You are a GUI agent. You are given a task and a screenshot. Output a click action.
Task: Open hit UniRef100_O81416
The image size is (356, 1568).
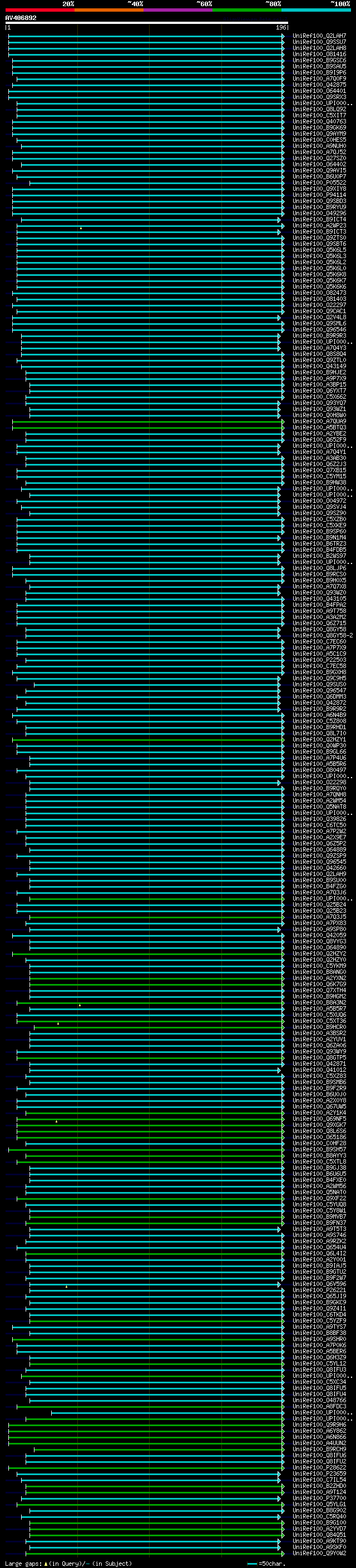(x=319, y=54)
